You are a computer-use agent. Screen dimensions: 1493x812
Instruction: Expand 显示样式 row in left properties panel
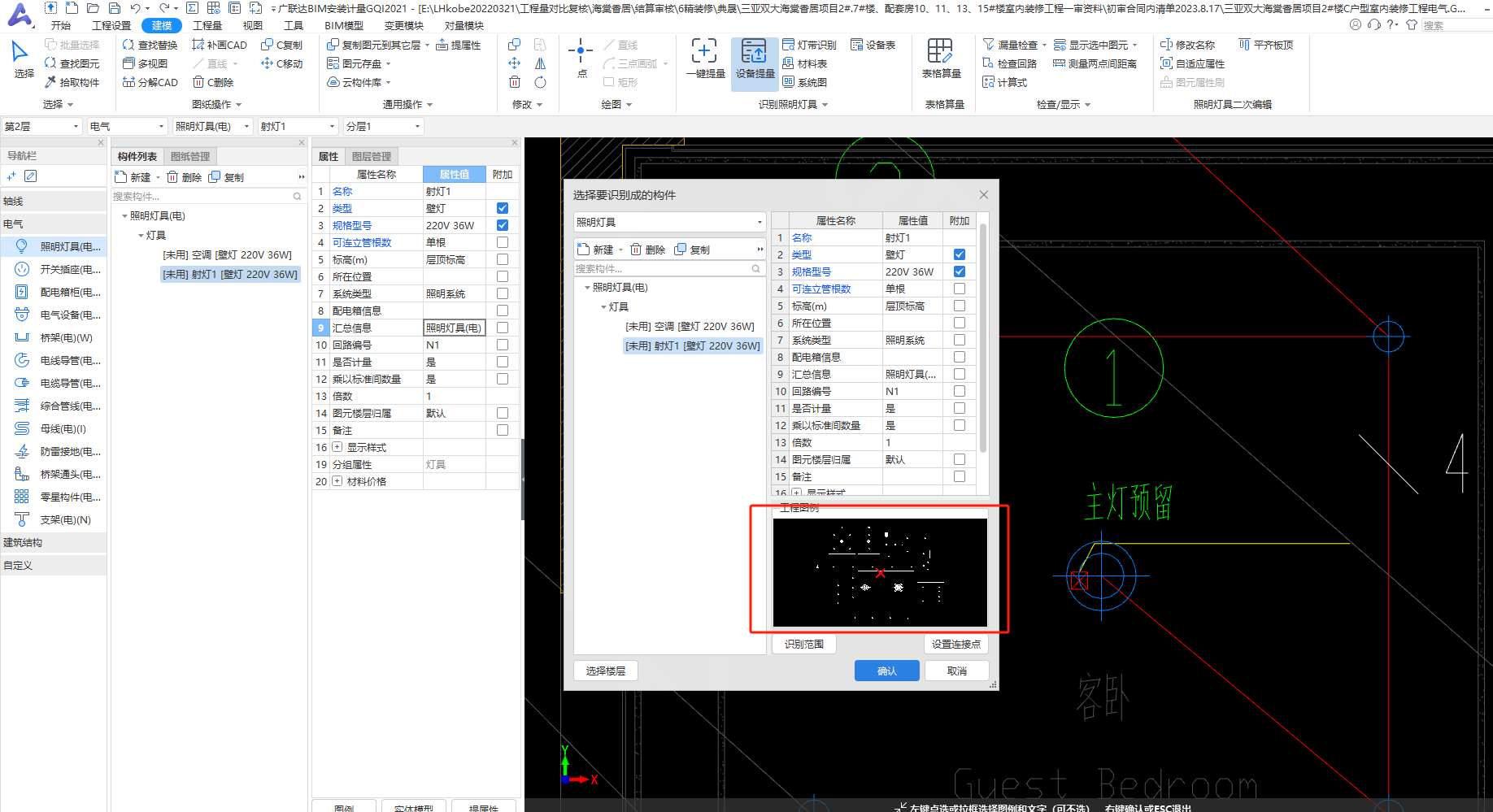[x=337, y=447]
